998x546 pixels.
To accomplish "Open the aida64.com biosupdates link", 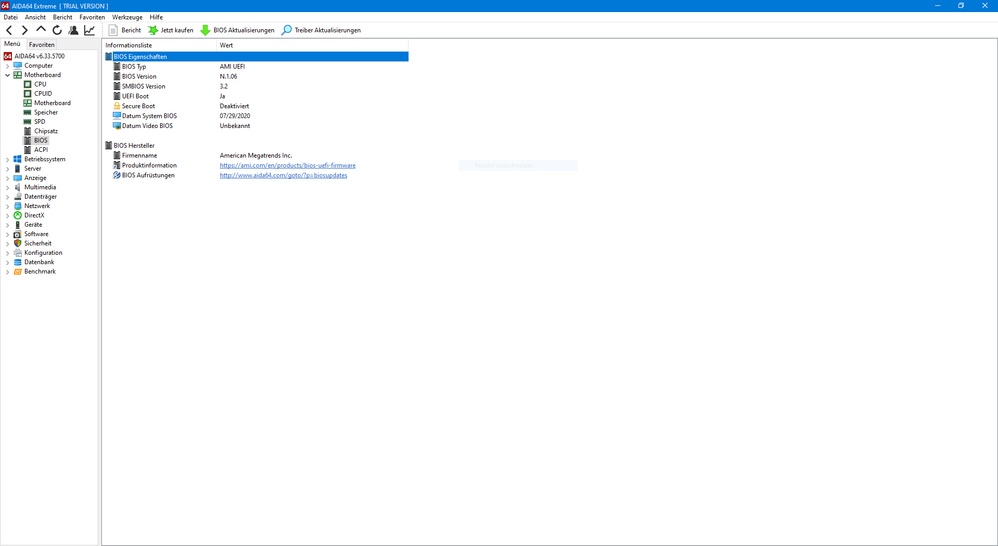I will [x=283, y=175].
